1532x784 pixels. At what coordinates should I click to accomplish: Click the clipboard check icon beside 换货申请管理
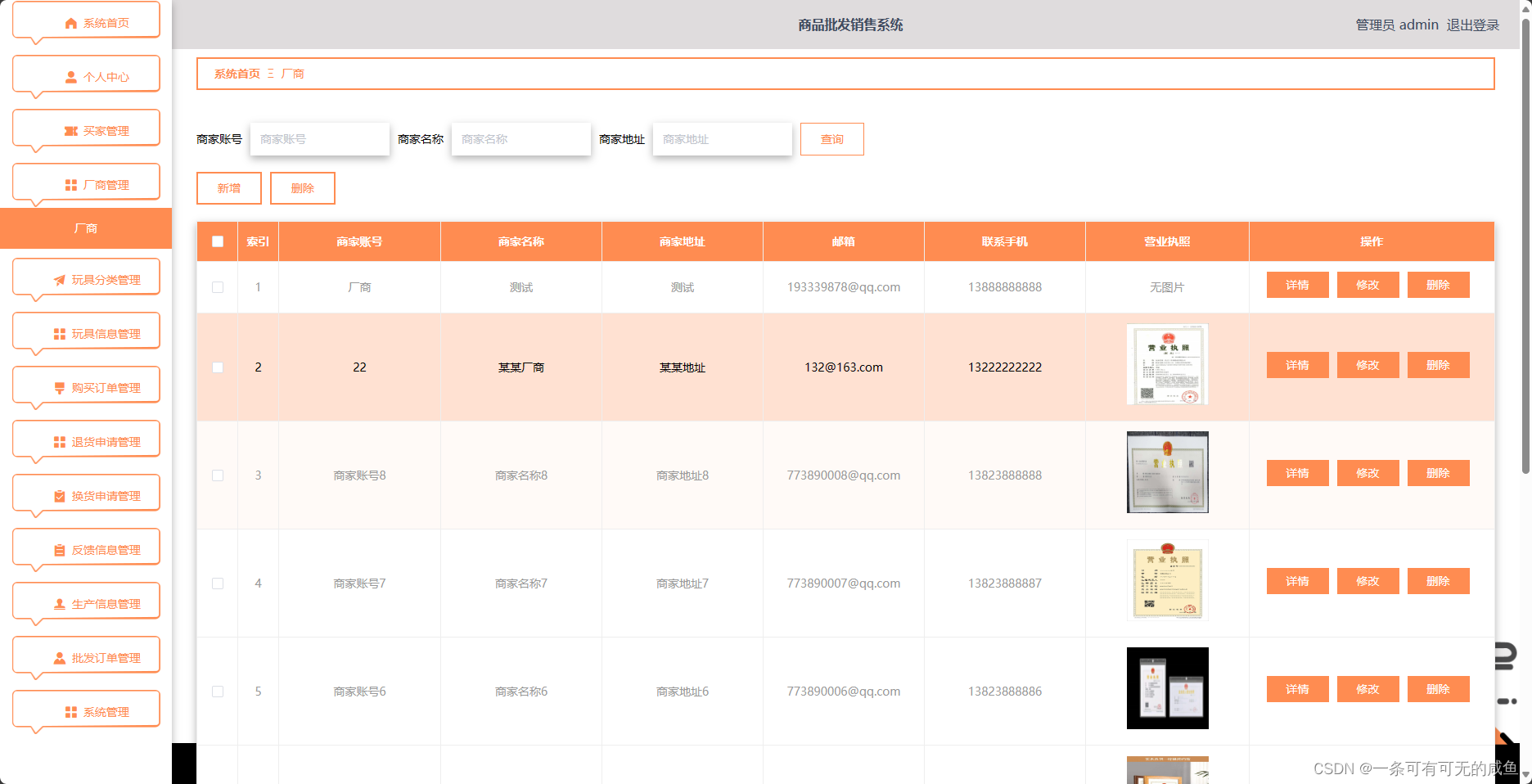click(x=60, y=496)
